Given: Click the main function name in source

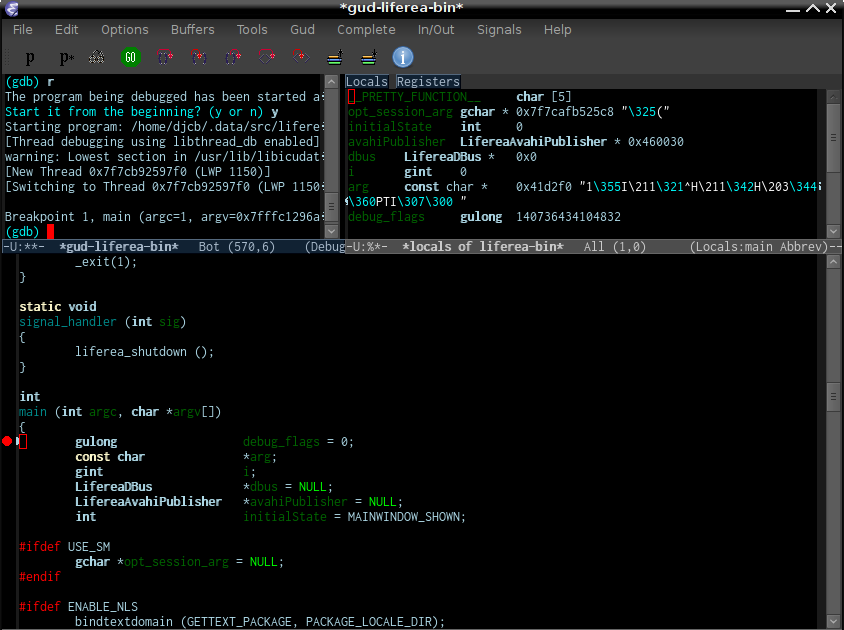Looking at the screenshot, I should pyautogui.click(x=33, y=412).
